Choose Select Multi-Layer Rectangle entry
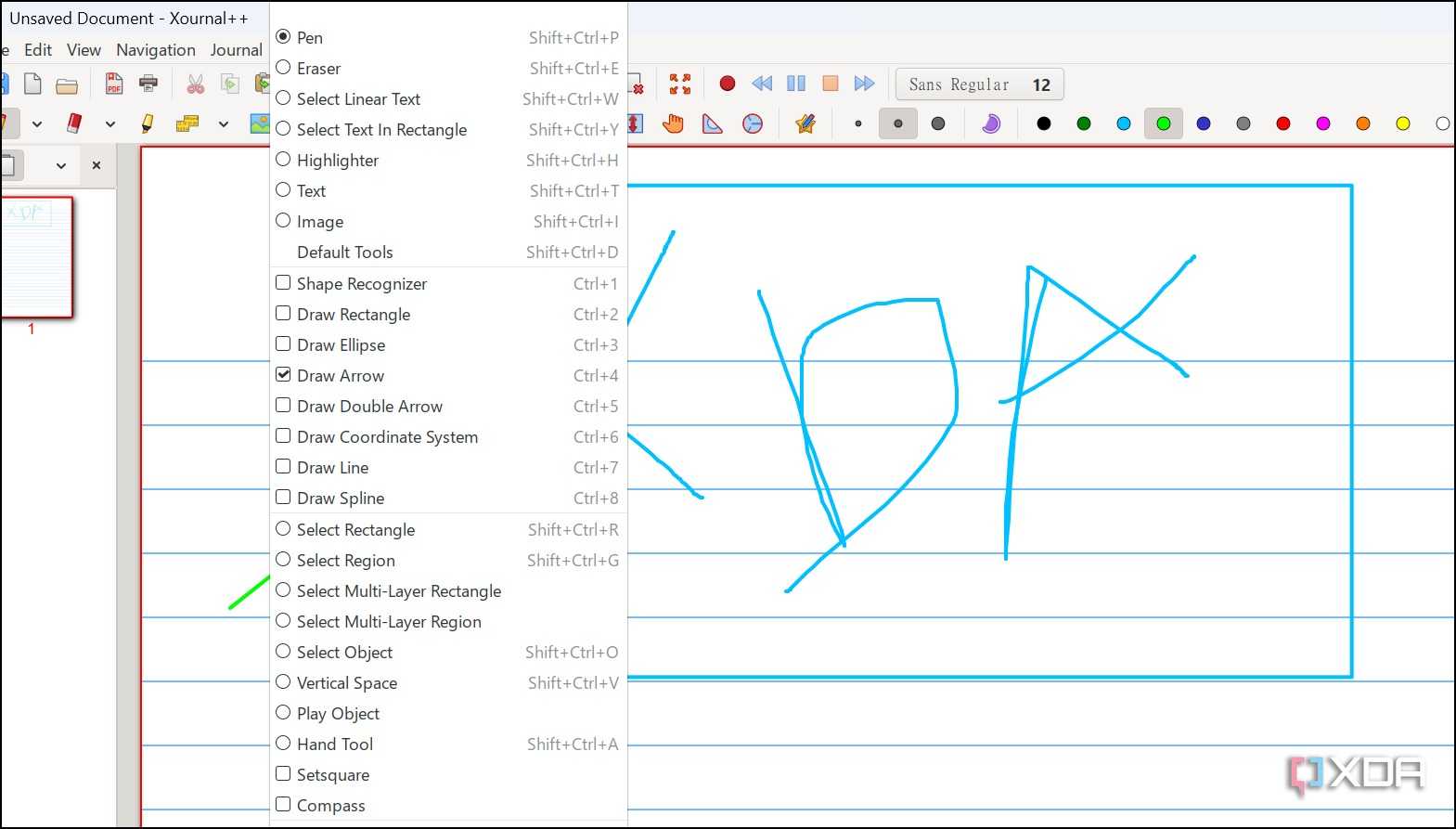 coord(448,590)
